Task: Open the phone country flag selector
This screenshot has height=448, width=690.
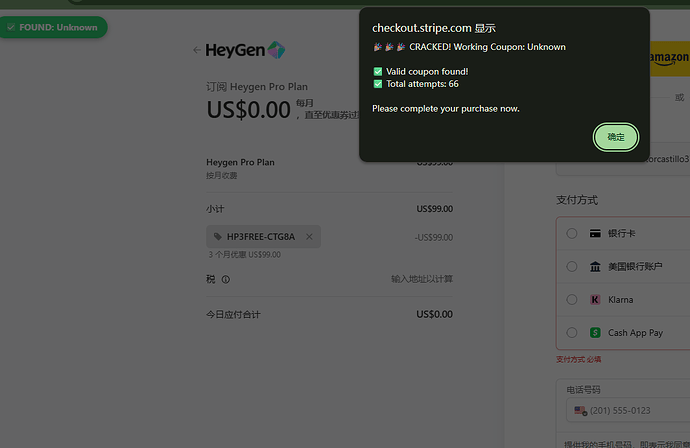Action: coord(580,411)
